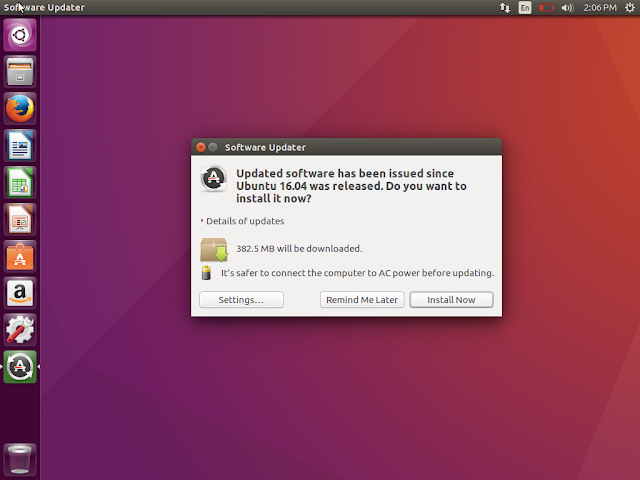Open the Files manager from launcher
Screen dimensions: 640x480
tap(20, 72)
